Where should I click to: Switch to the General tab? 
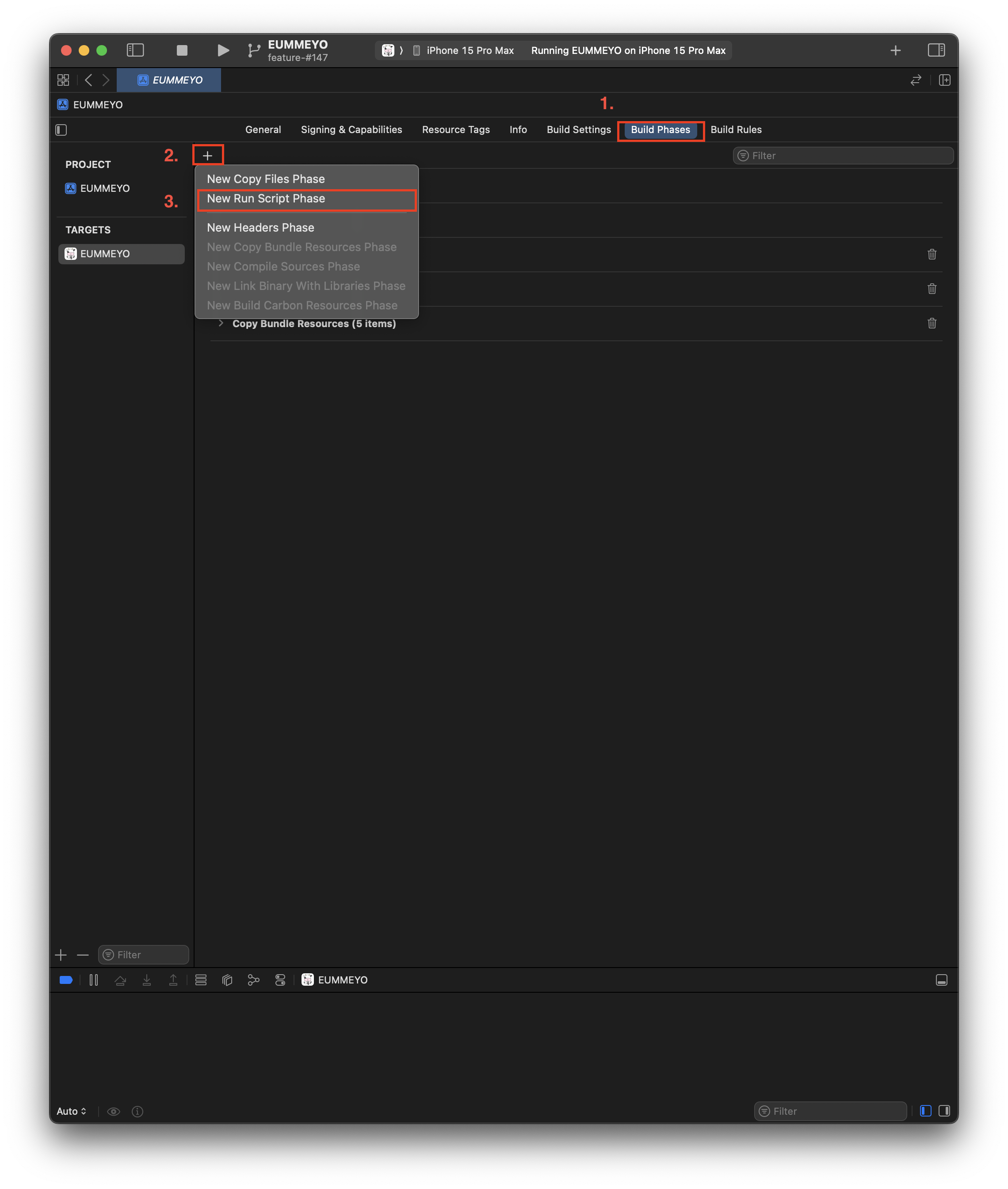263,130
